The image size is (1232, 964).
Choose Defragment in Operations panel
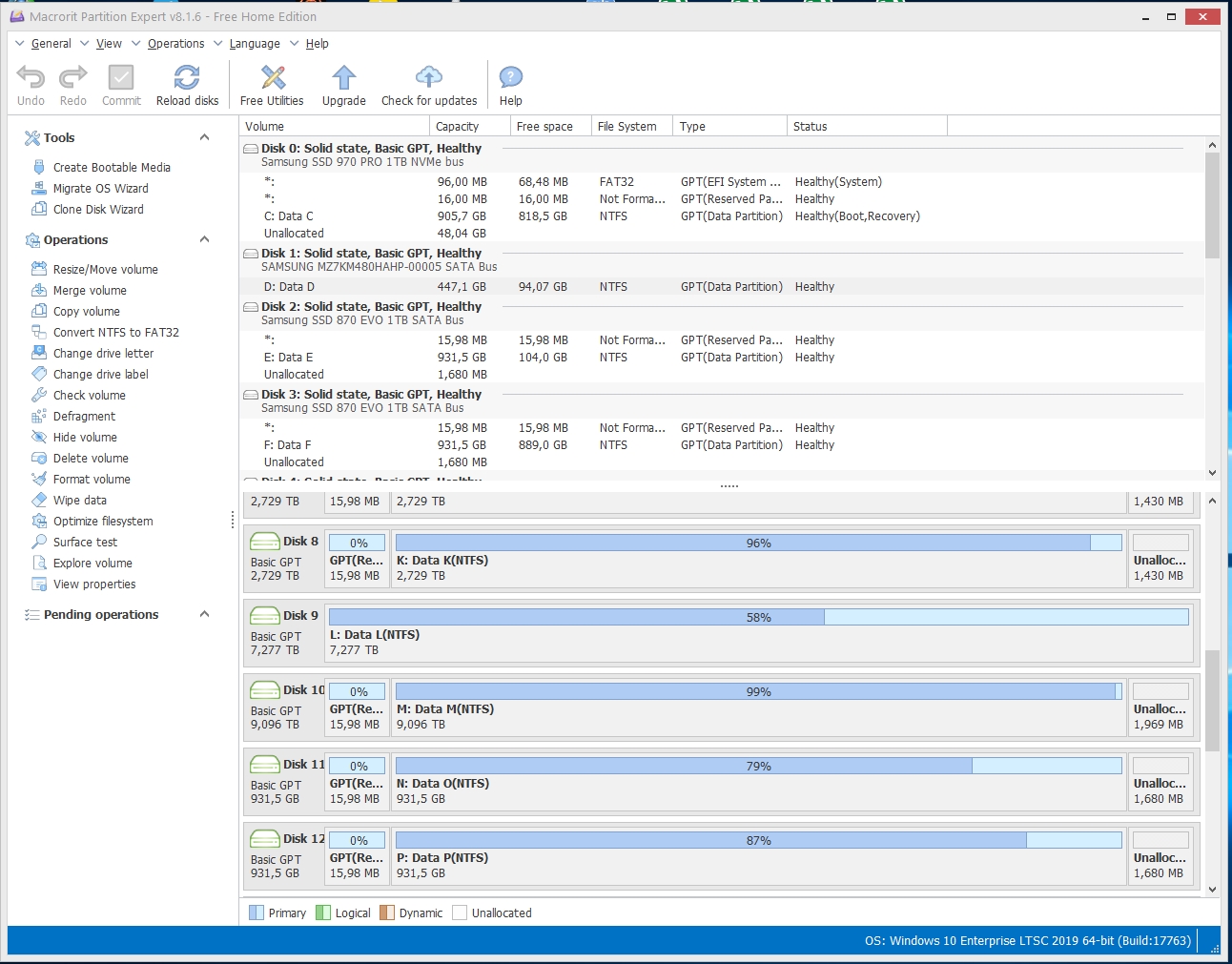pos(84,417)
